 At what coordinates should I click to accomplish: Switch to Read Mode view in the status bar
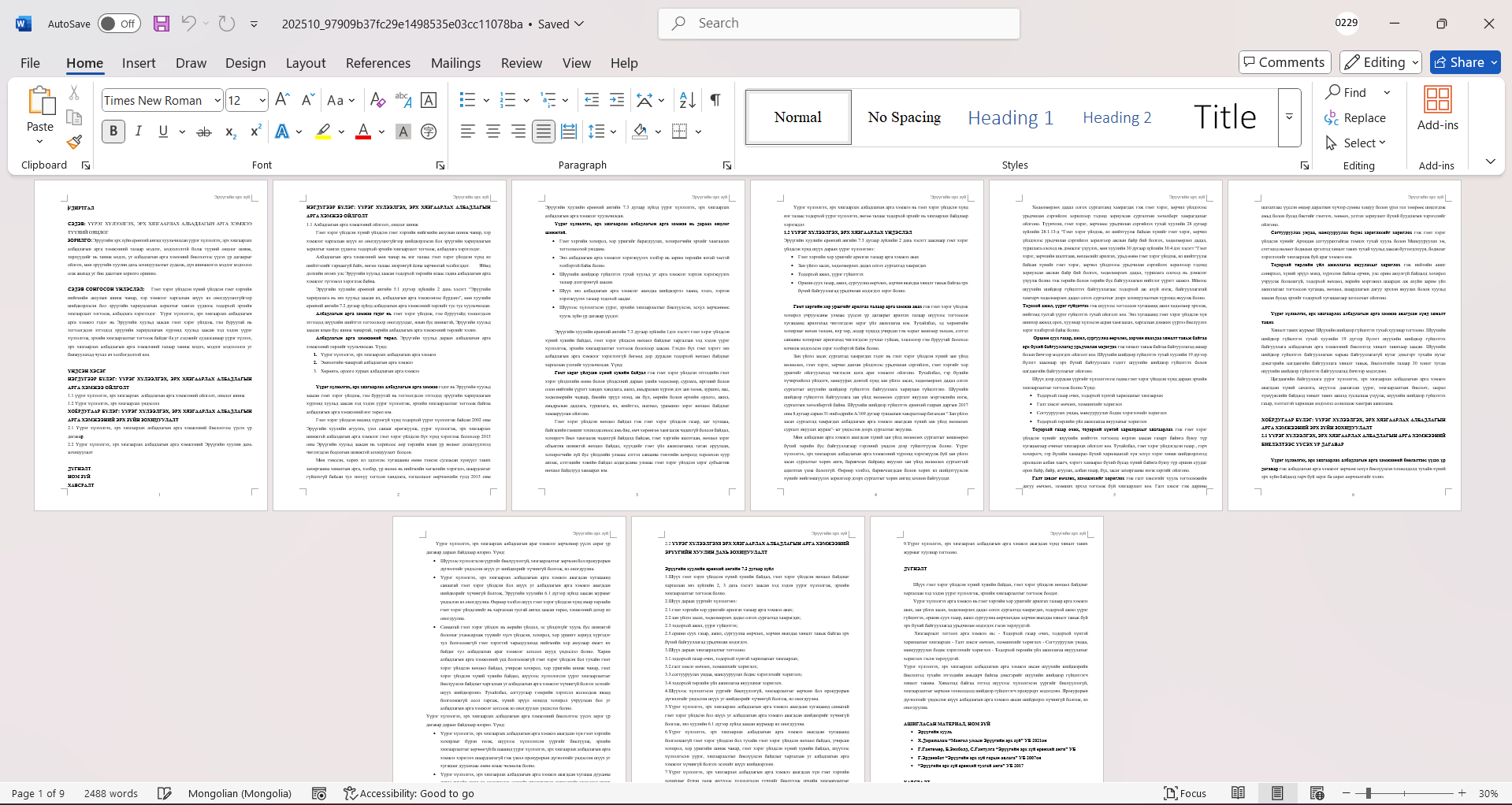point(1238,793)
